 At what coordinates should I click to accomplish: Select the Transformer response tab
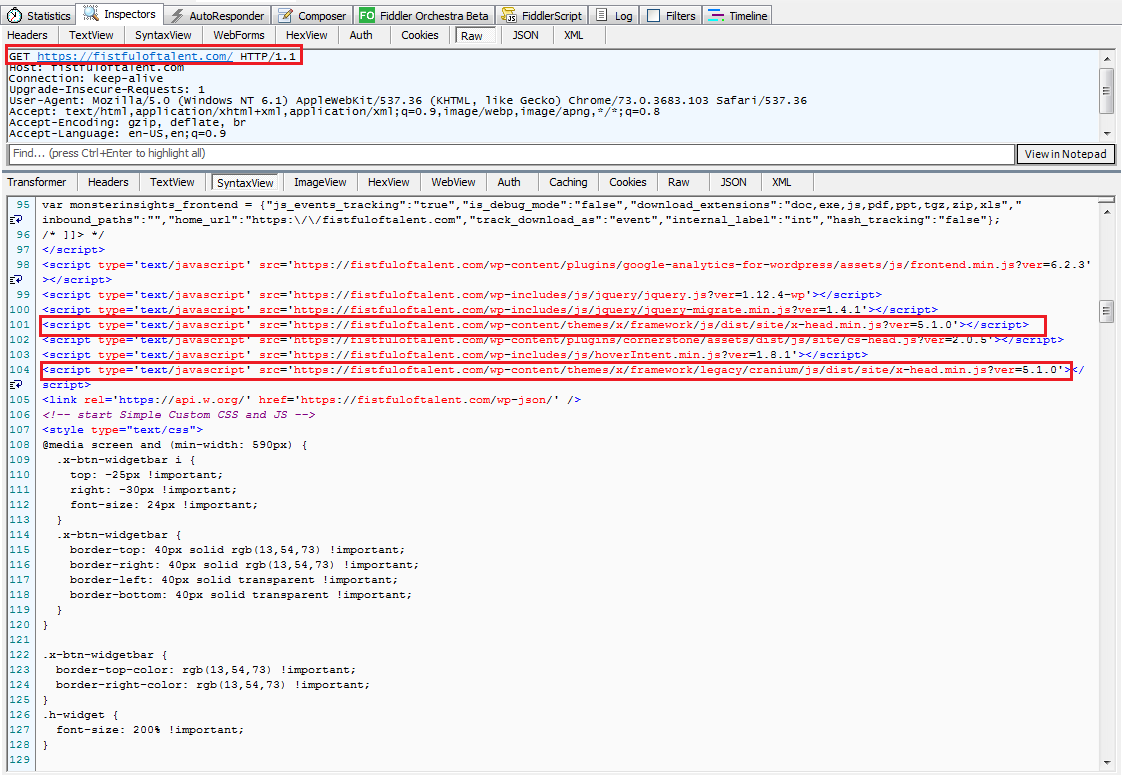(x=37, y=182)
